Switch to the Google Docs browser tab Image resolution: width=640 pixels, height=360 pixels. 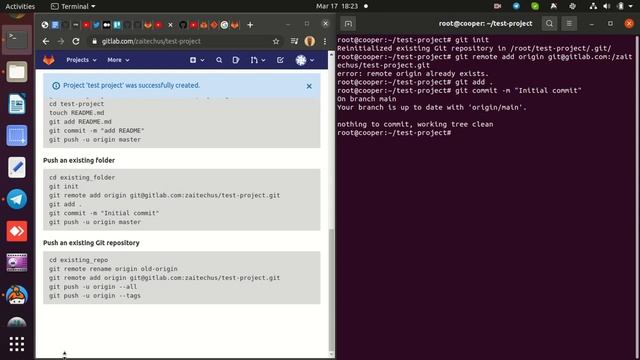55,25
